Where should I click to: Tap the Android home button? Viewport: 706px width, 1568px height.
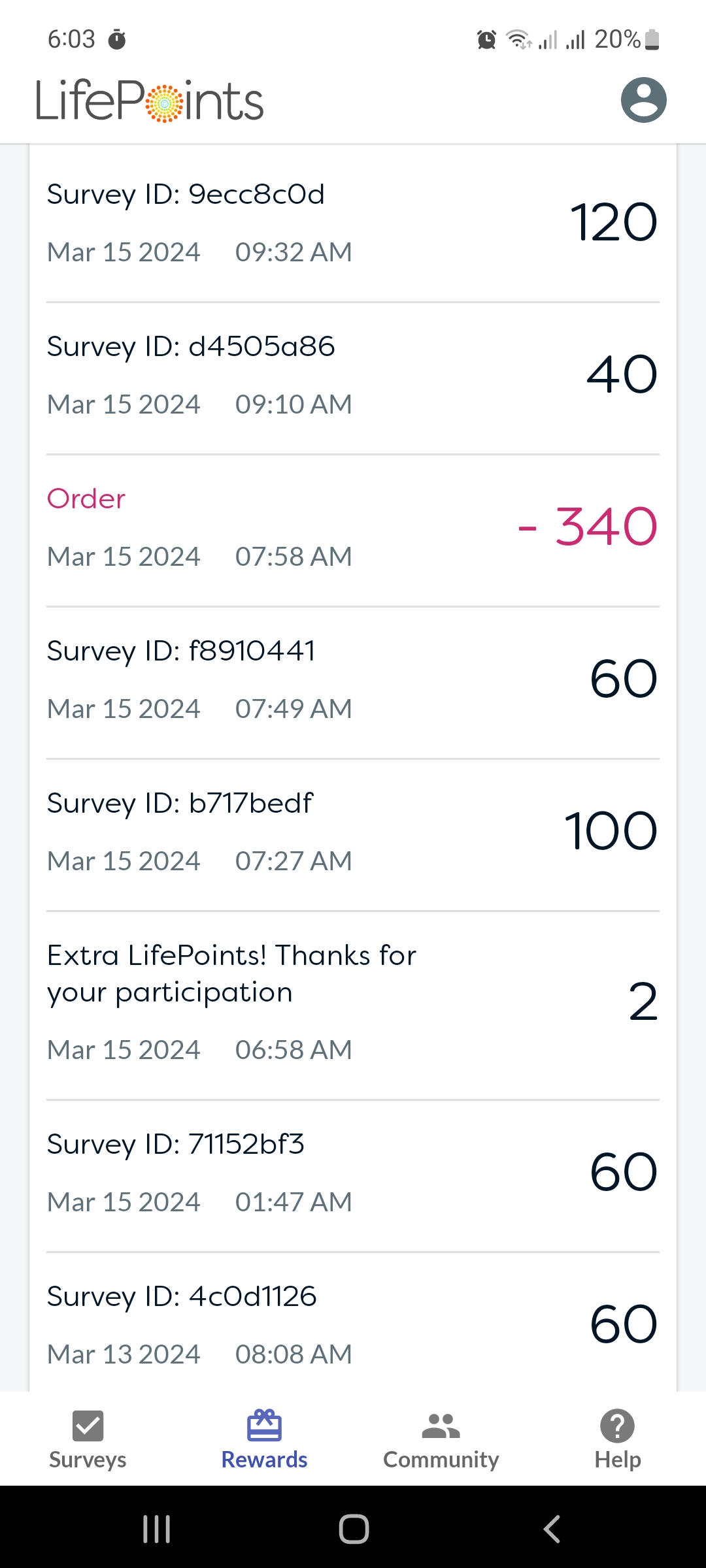354,1529
